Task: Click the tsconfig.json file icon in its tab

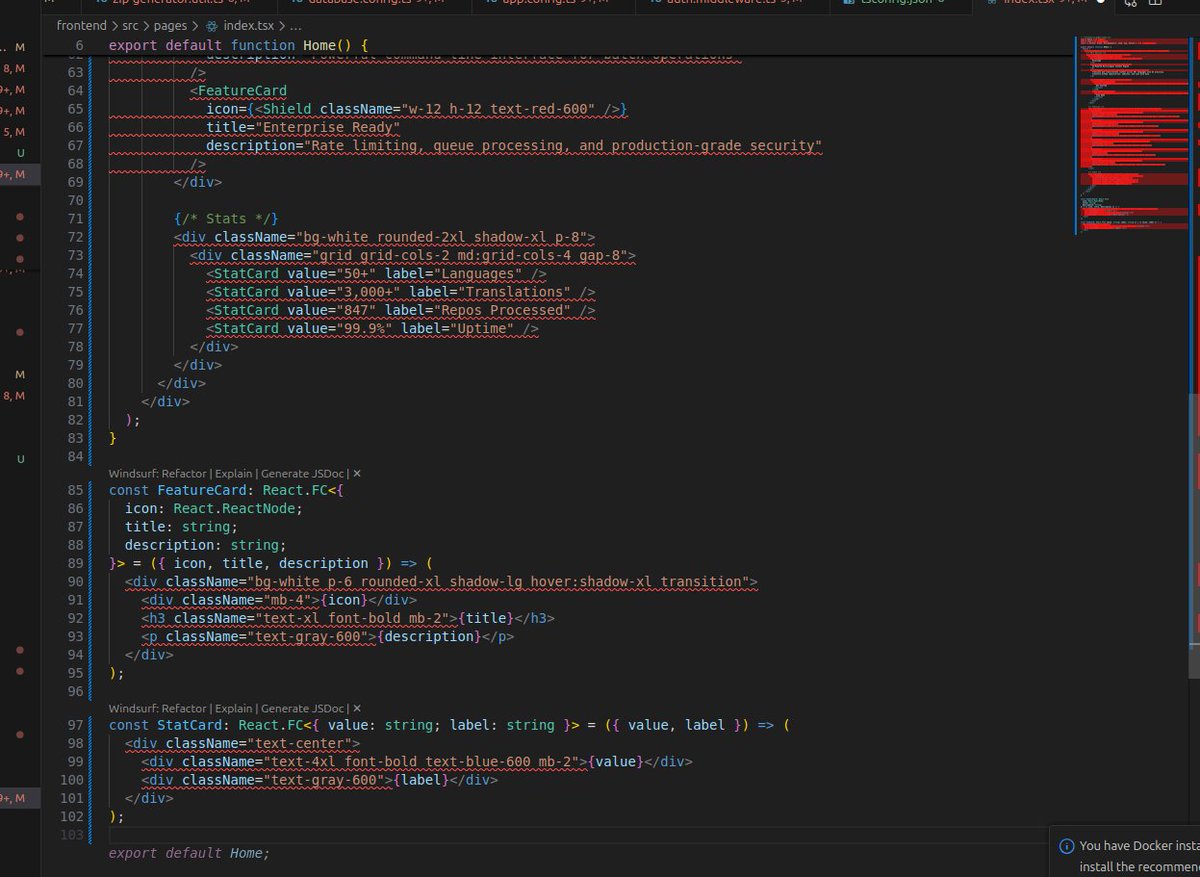Action: (x=850, y=4)
